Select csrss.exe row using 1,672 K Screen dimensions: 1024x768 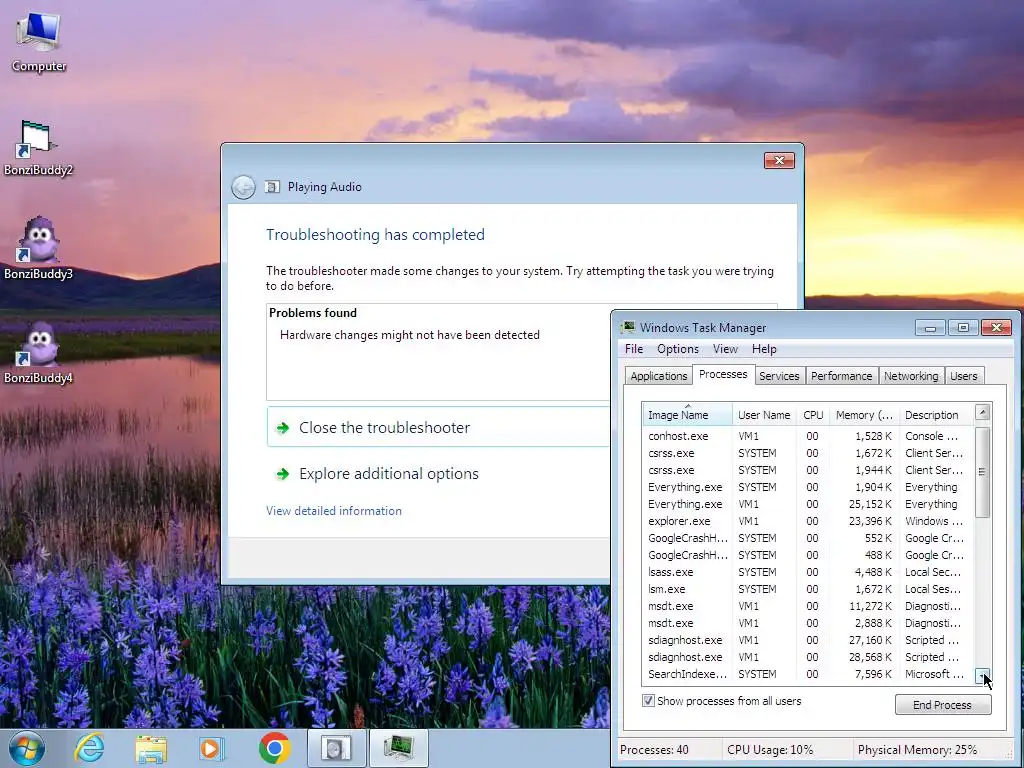[807, 453]
